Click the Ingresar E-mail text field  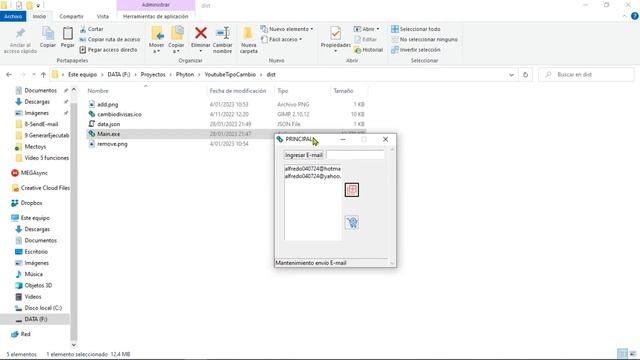pyautogui.click(x=355, y=155)
